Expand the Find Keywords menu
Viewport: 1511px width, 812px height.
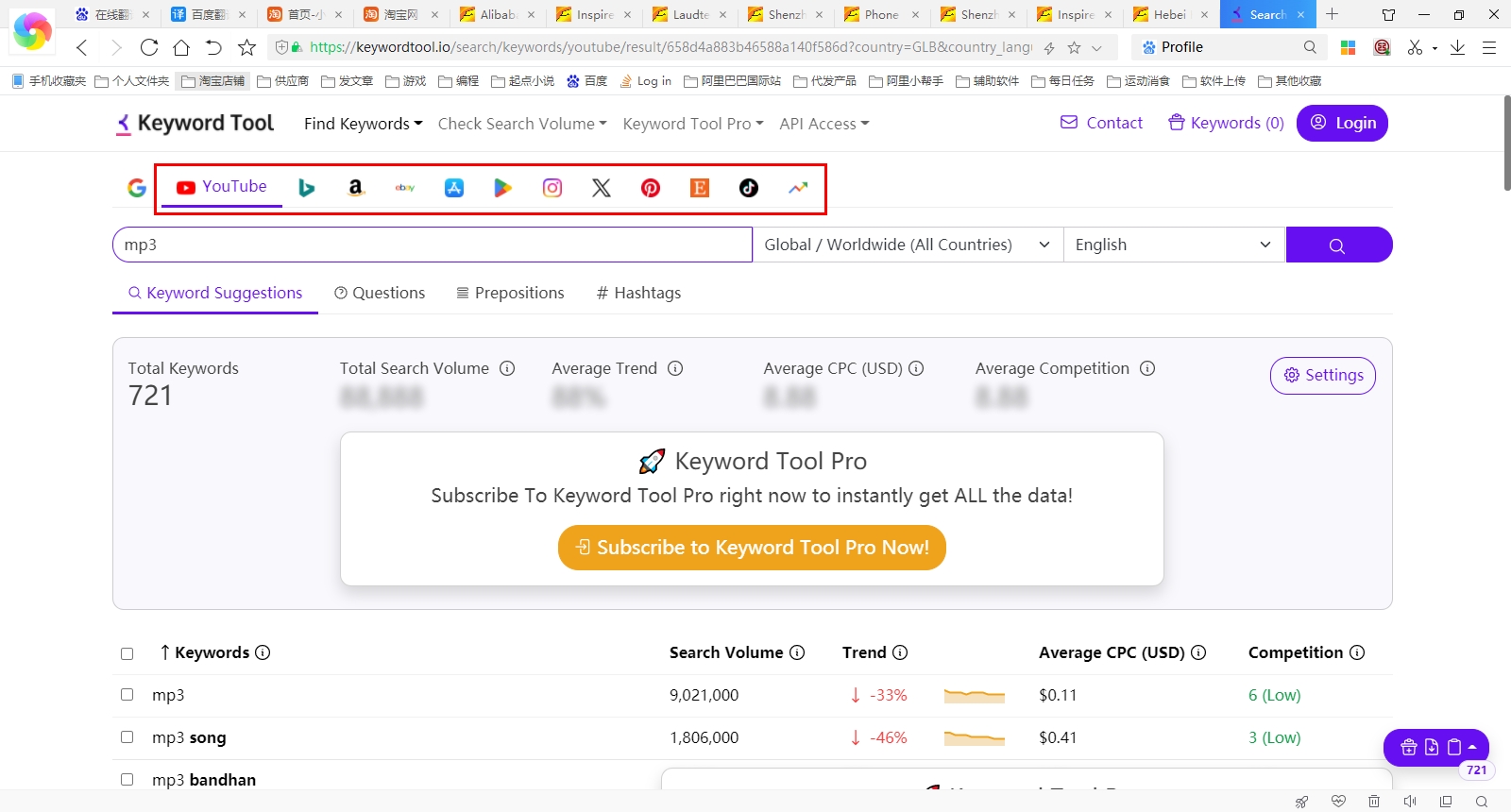[364, 124]
